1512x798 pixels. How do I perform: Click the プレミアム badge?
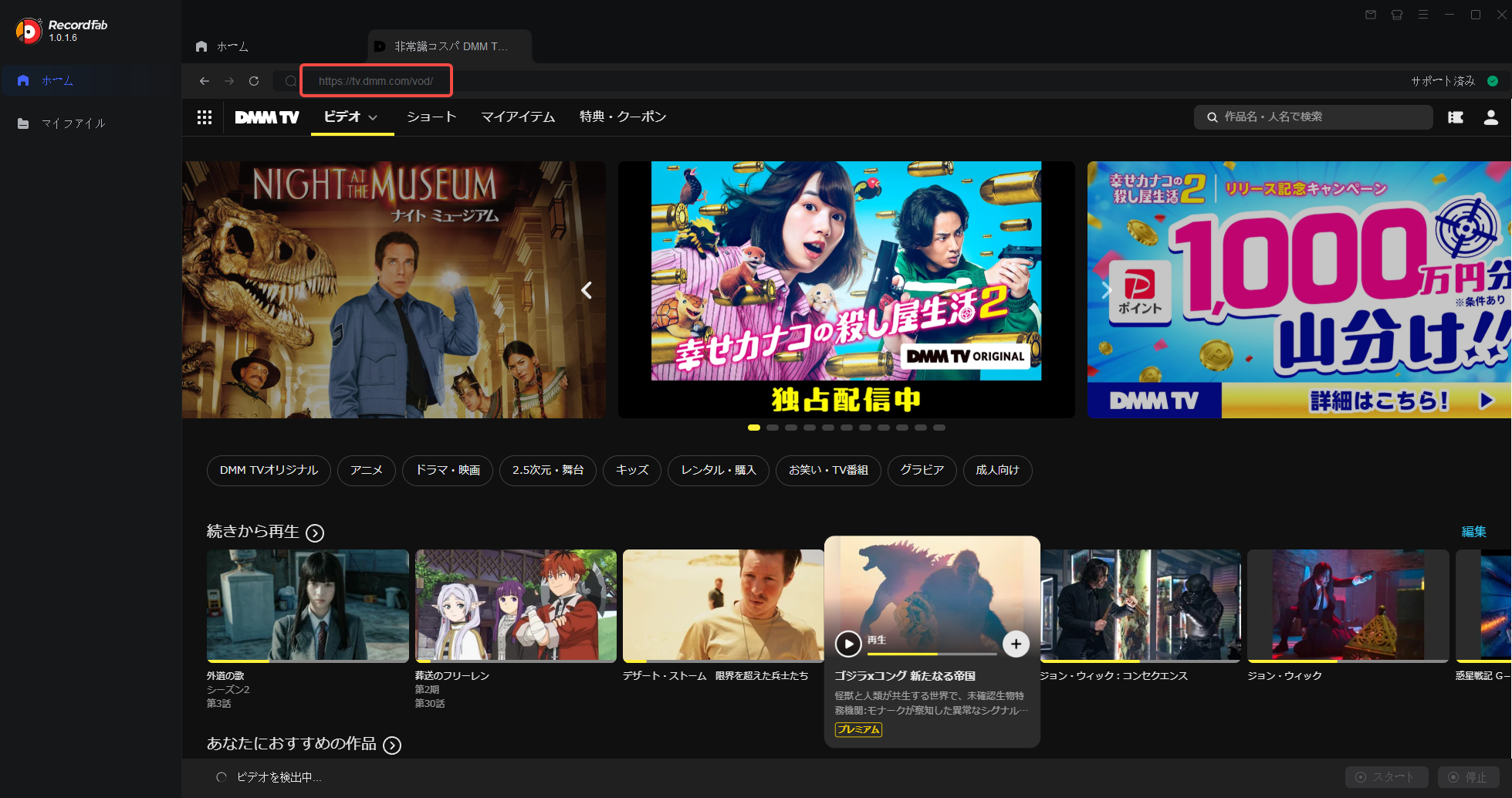click(x=858, y=729)
